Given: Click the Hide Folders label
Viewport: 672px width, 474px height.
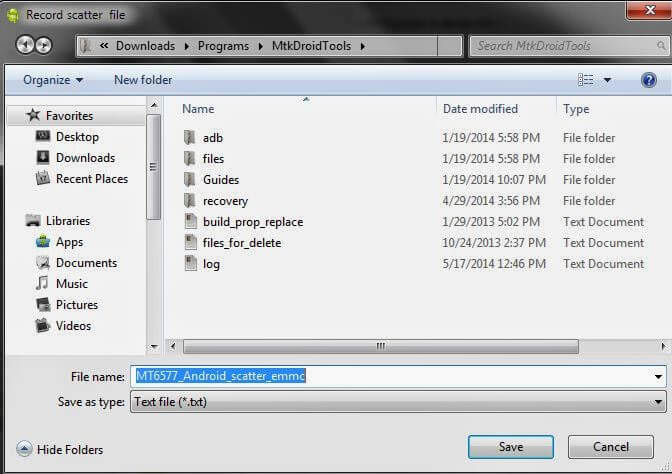Looking at the screenshot, I should (x=70, y=450).
